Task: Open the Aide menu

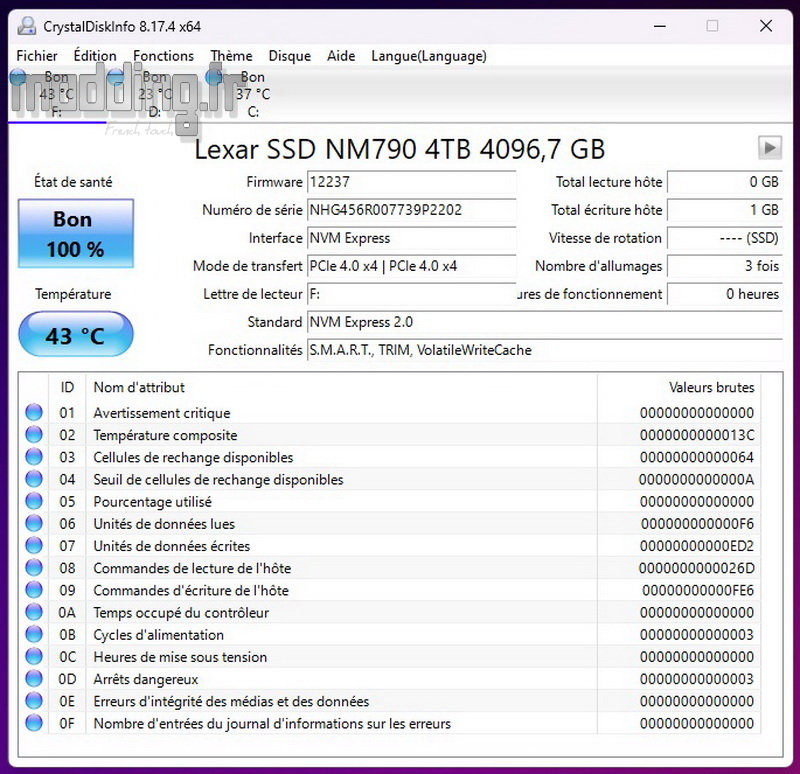Action: tap(341, 56)
